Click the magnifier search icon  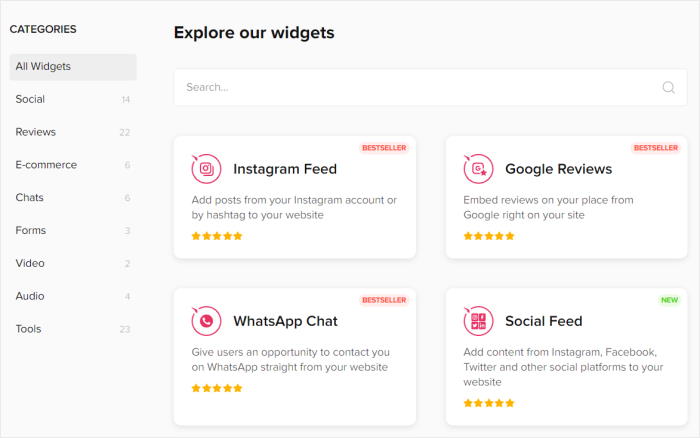pyautogui.click(x=668, y=88)
